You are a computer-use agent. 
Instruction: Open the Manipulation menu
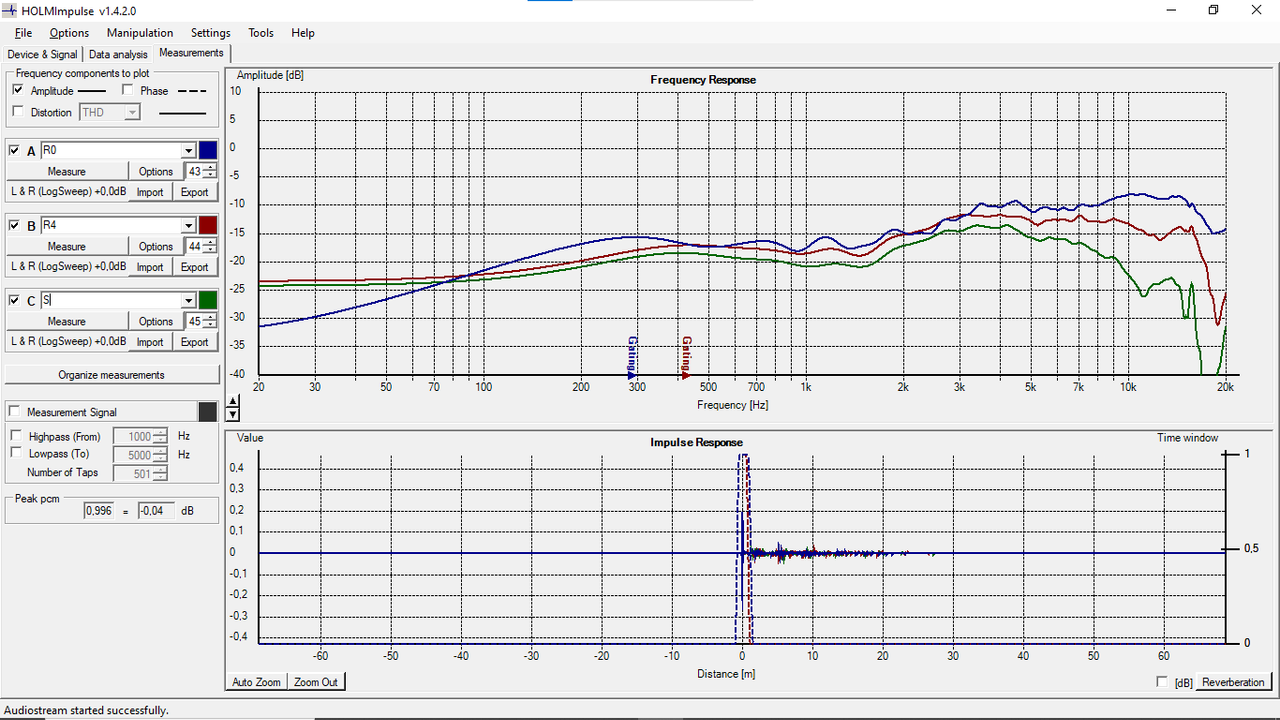[140, 33]
